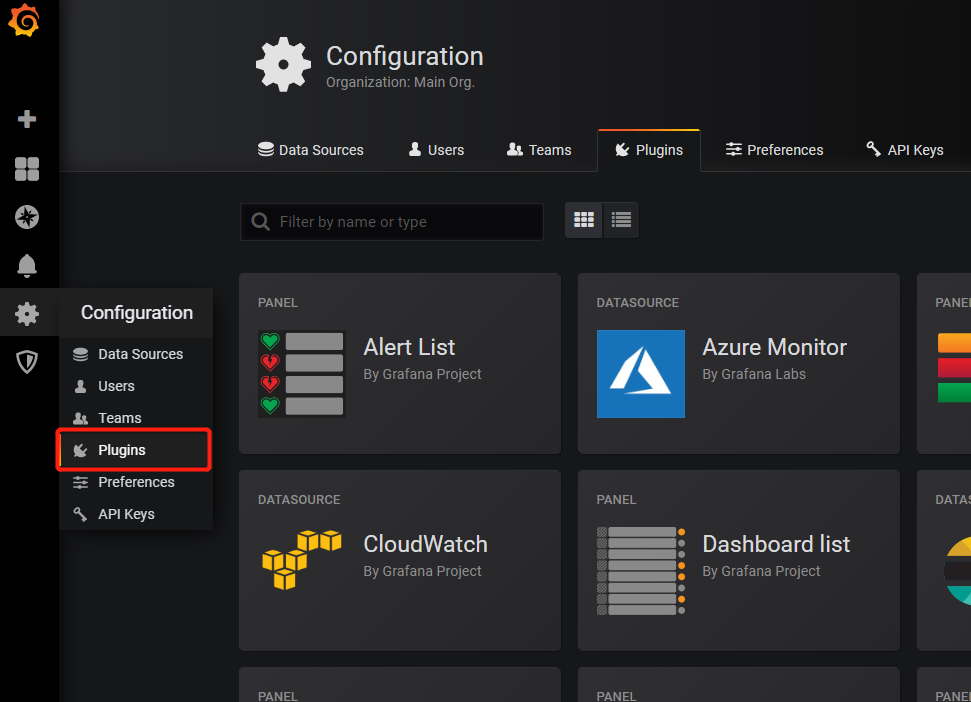This screenshot has height=702, width=971.
Task: Open Preferences from the Configuration flyout menu
Action: pyautogui.click(x=136, y=482)
